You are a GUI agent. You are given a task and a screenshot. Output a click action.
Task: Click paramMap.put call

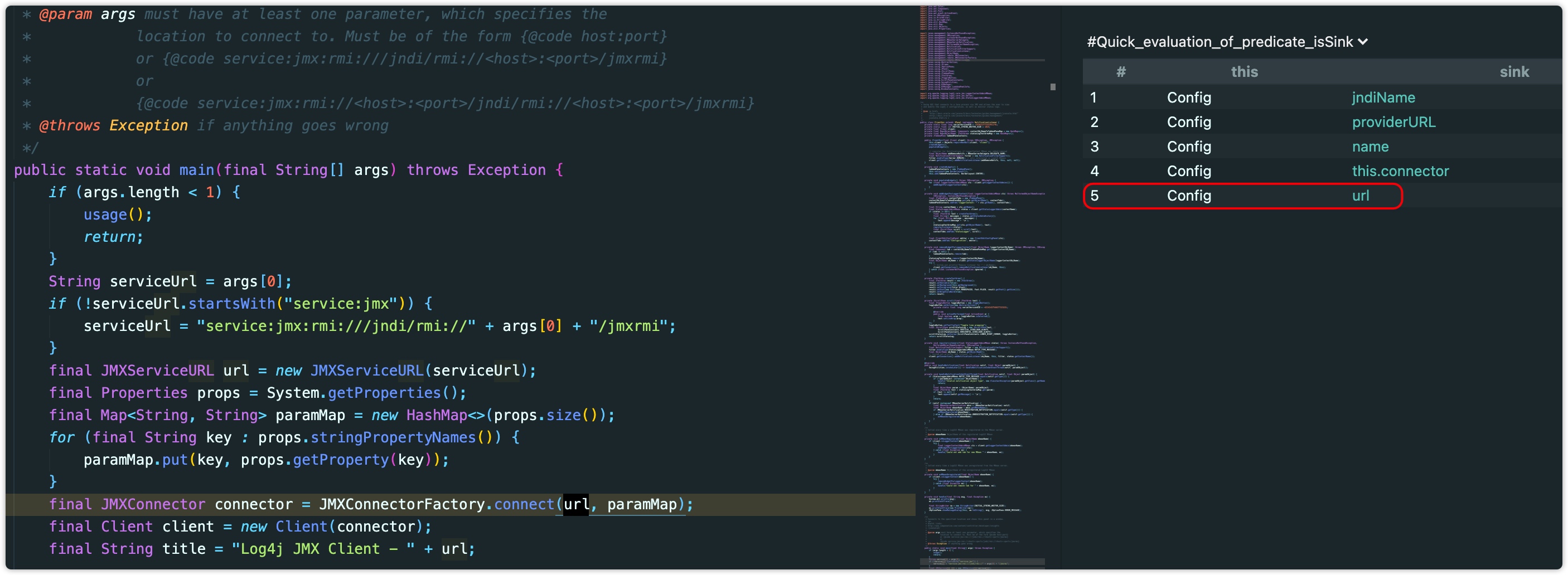pyautogui.click(x=135, y=460)
